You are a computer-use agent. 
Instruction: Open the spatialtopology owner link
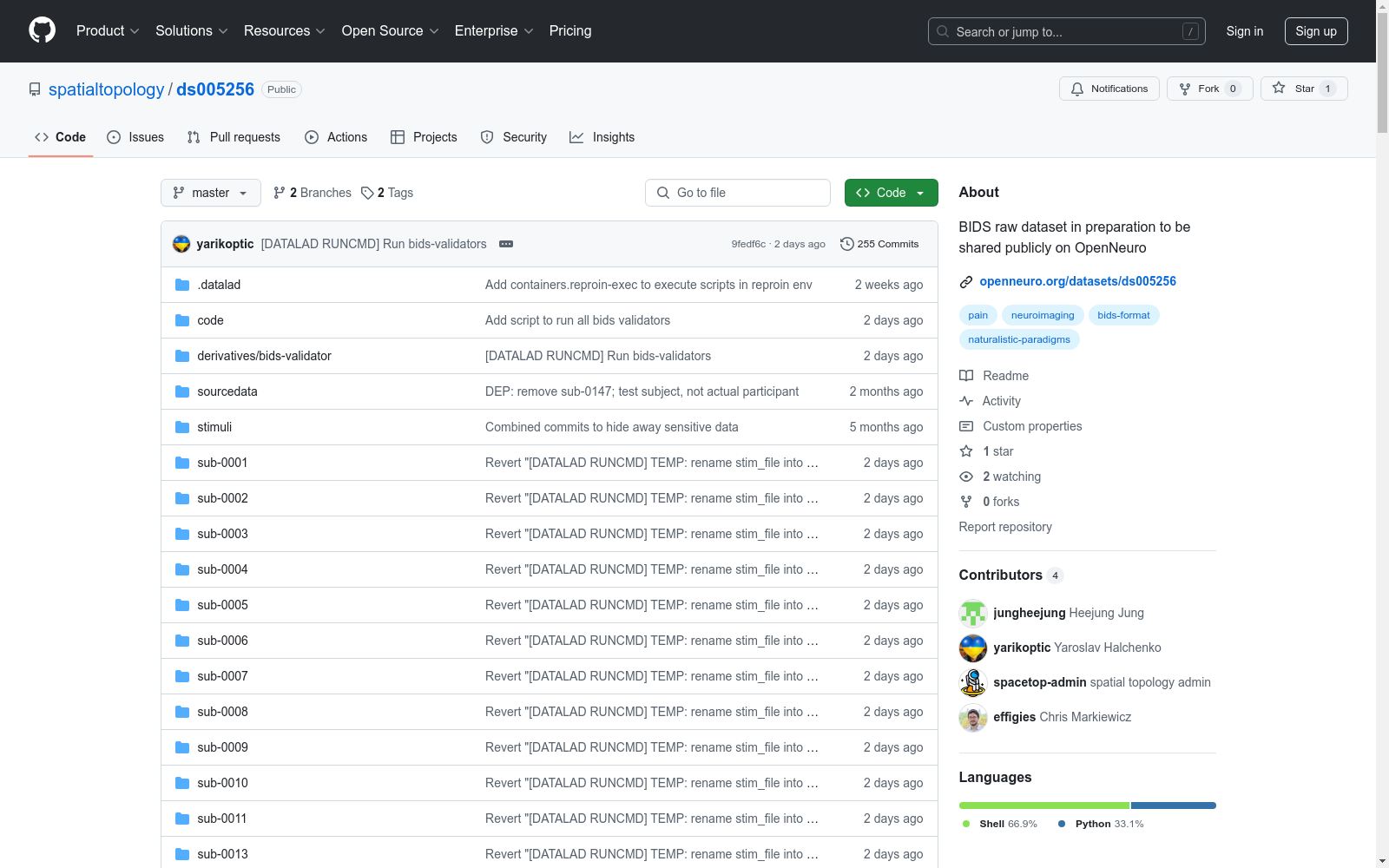point(106,89)
